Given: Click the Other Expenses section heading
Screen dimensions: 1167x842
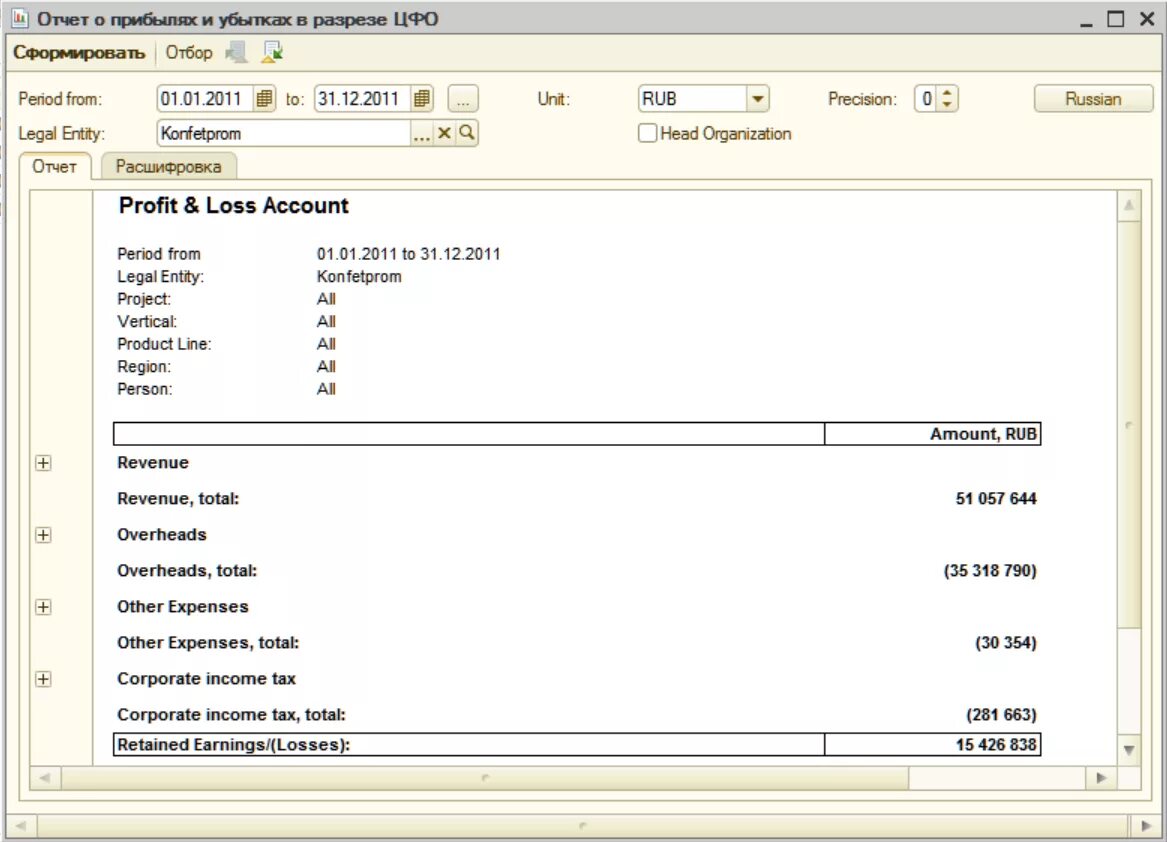Looking at the screenshot, I should [x=182, y=607].
